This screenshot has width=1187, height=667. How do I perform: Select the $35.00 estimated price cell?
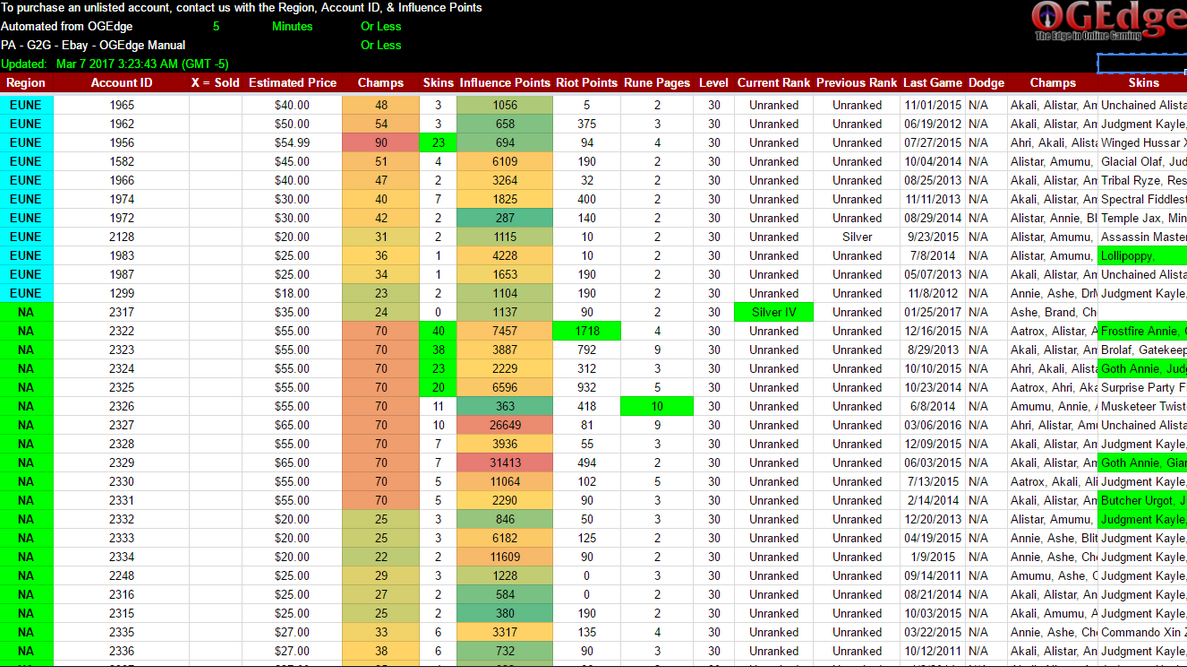(x=292, y=313)
